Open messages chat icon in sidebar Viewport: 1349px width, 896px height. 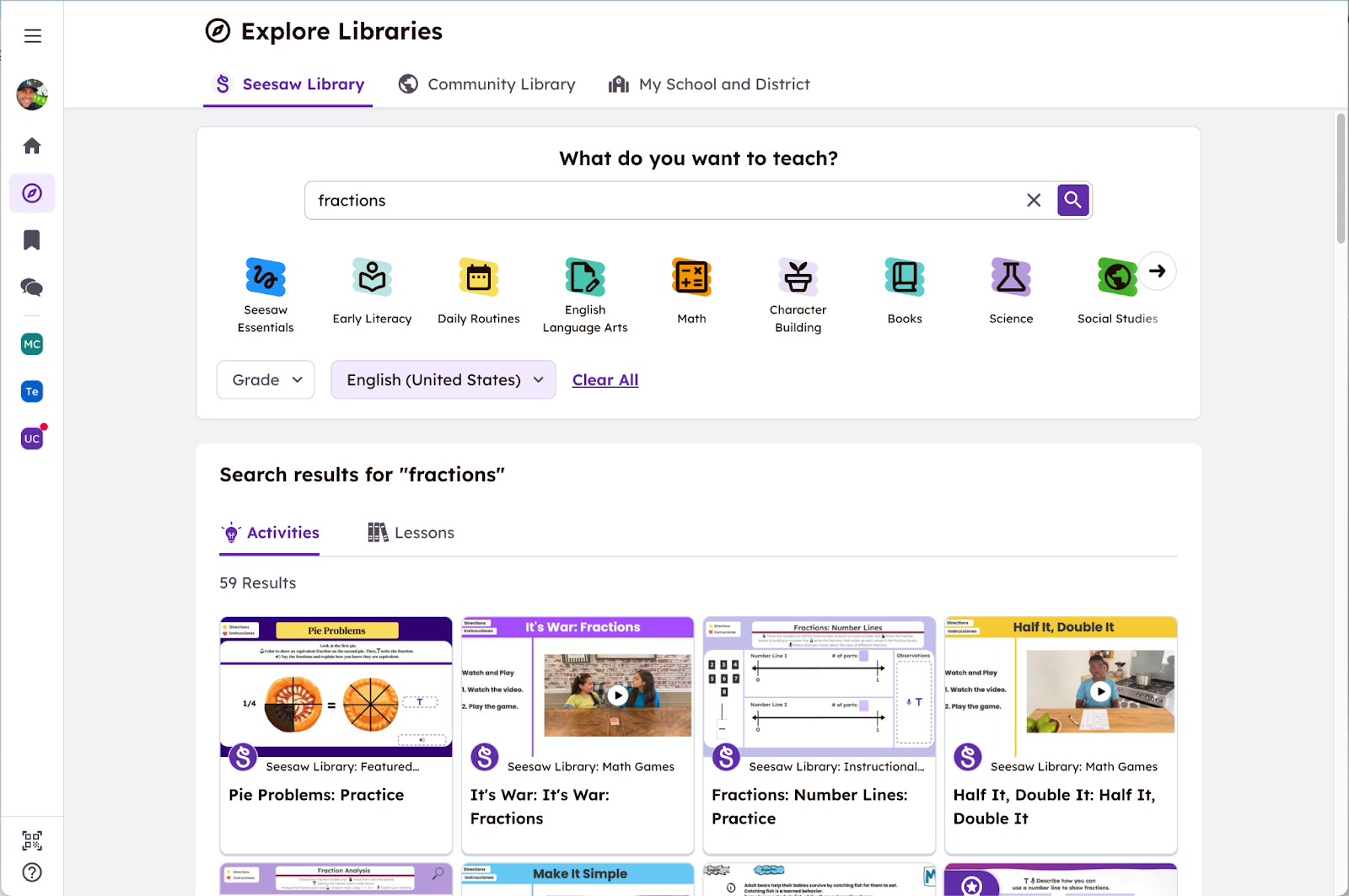pyautogui.click(x=32, y=287)
